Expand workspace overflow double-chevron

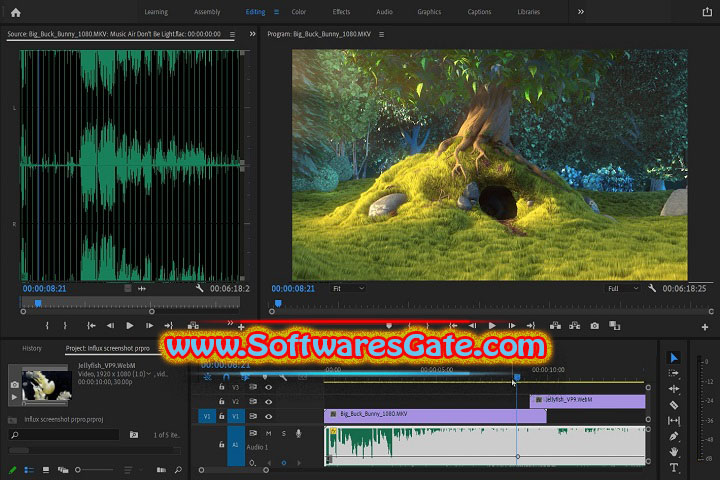click(581, 11)
